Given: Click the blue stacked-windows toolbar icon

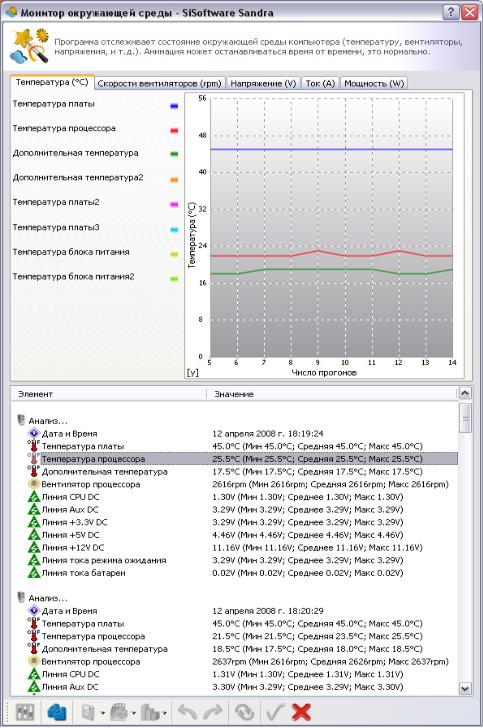Looking at the screenshot, I should (x=57, y=712).
